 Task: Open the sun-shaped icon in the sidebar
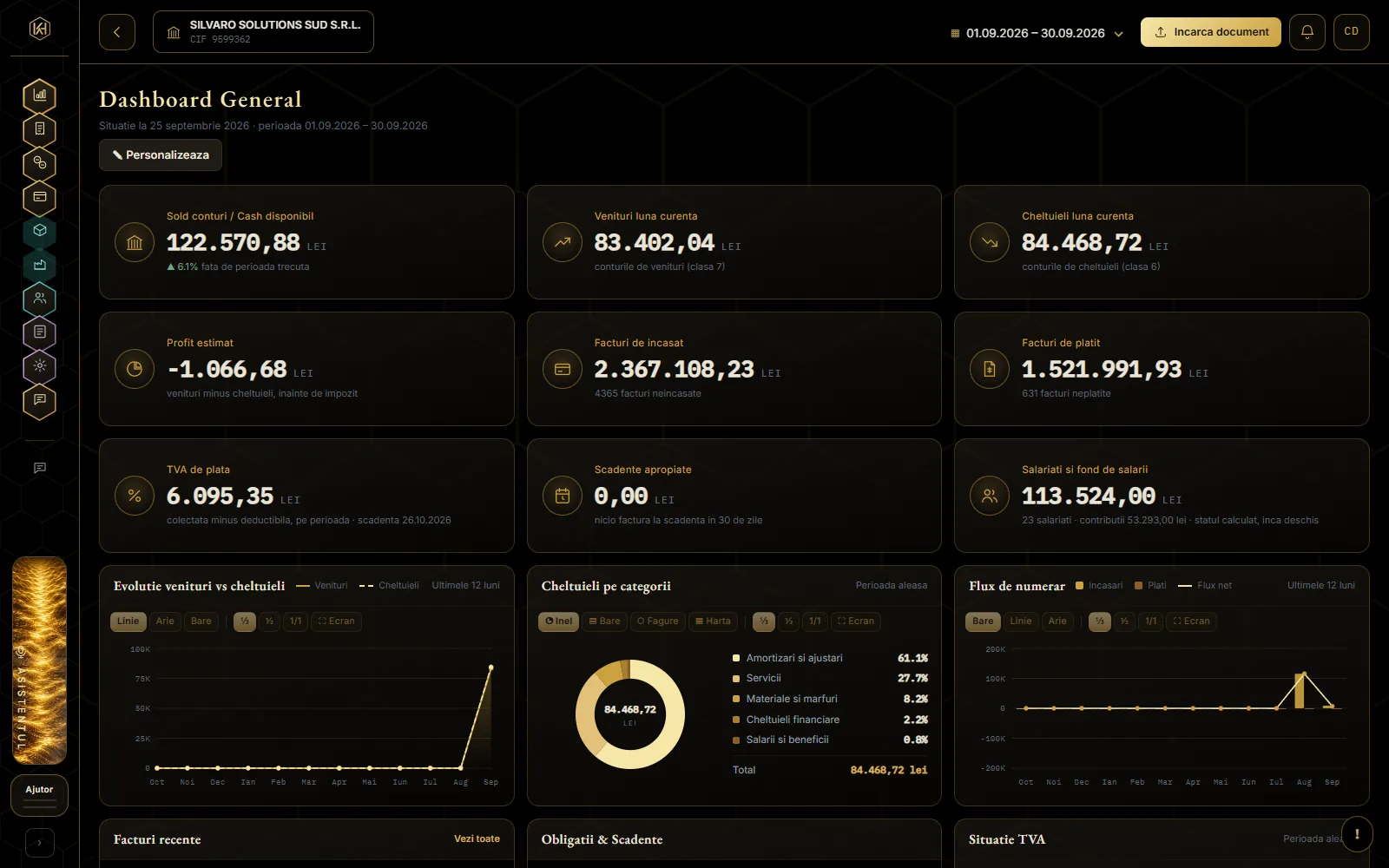40,366
